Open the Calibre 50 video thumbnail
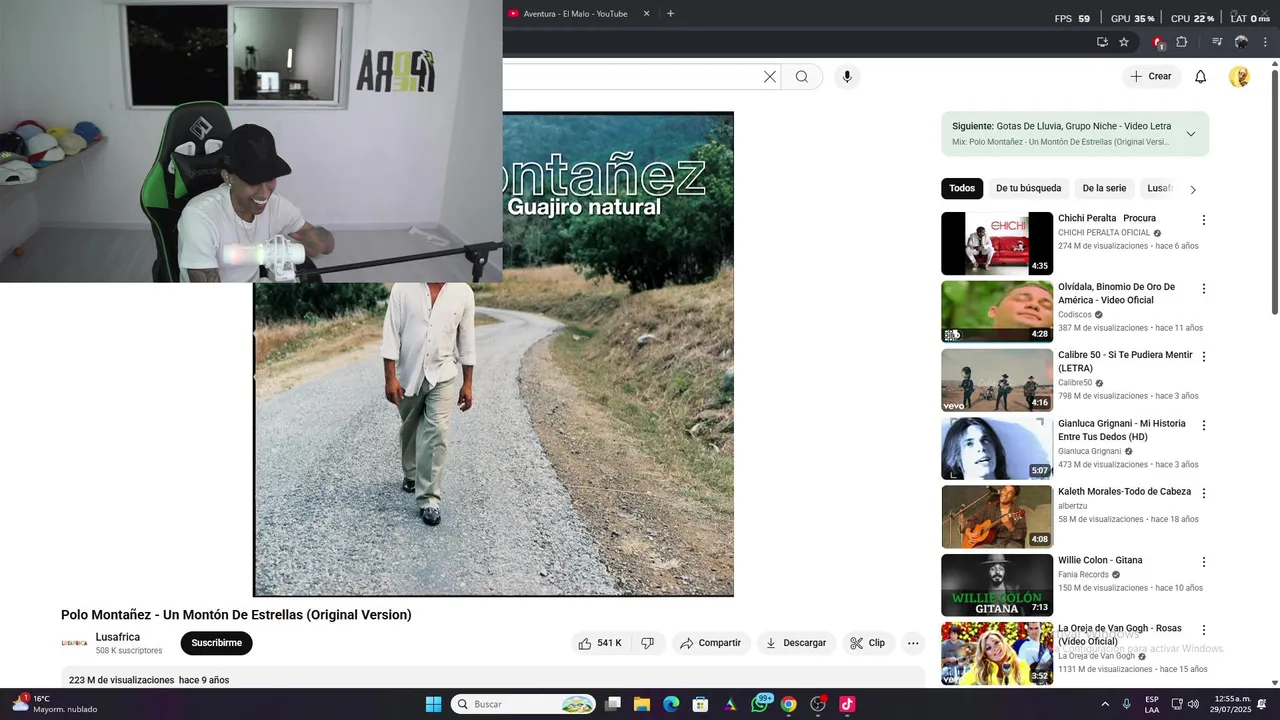 (997, 380)
